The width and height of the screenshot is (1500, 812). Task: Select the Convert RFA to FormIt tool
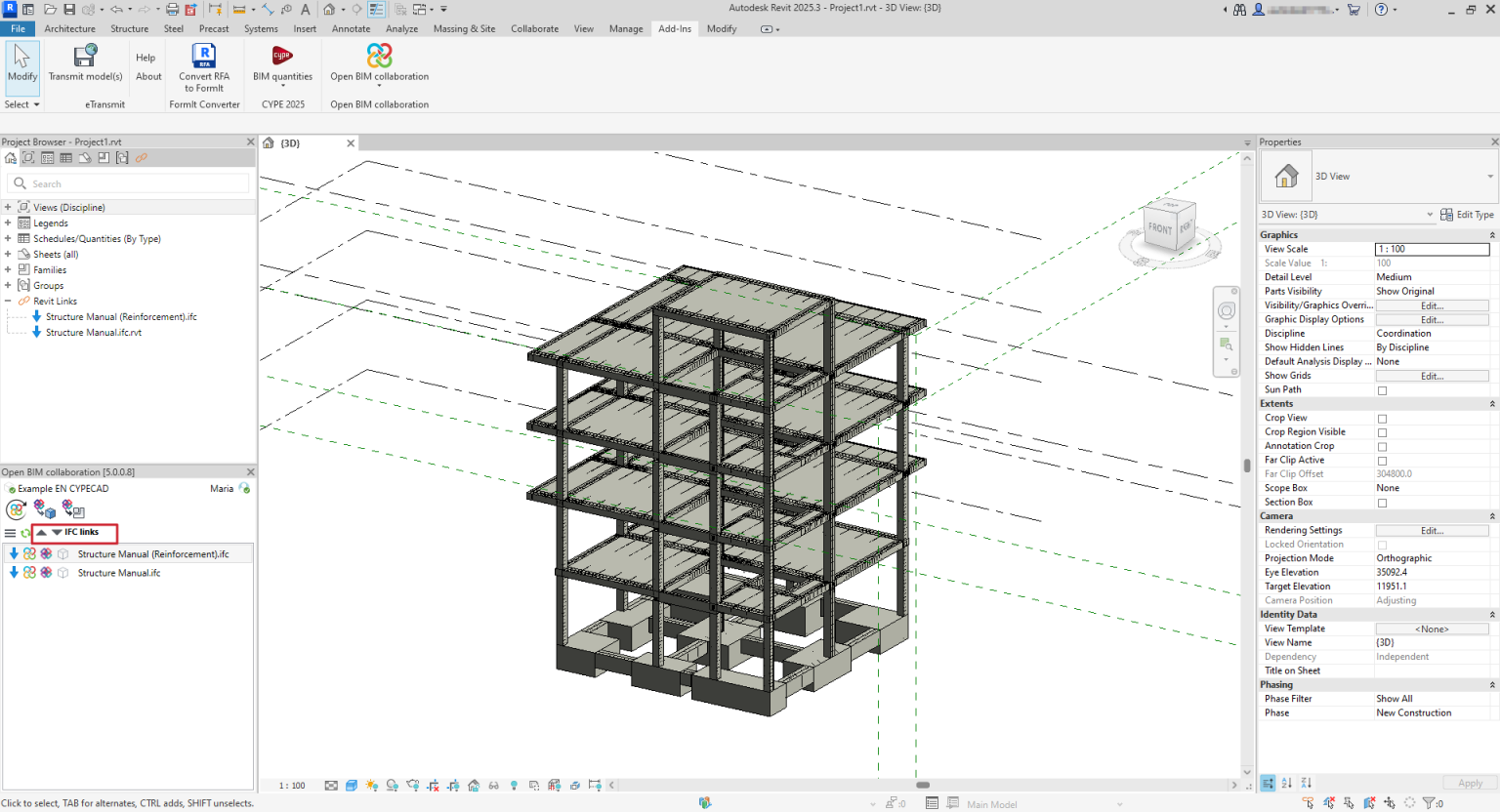[x=203, y=70]
